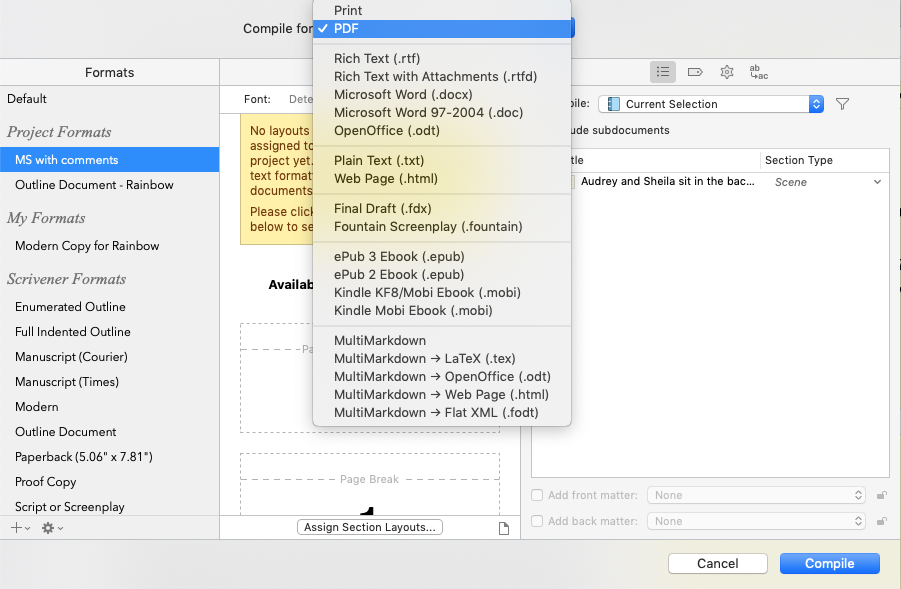
Task: Select Proof Copy format
Action: [x=109, y=482]
